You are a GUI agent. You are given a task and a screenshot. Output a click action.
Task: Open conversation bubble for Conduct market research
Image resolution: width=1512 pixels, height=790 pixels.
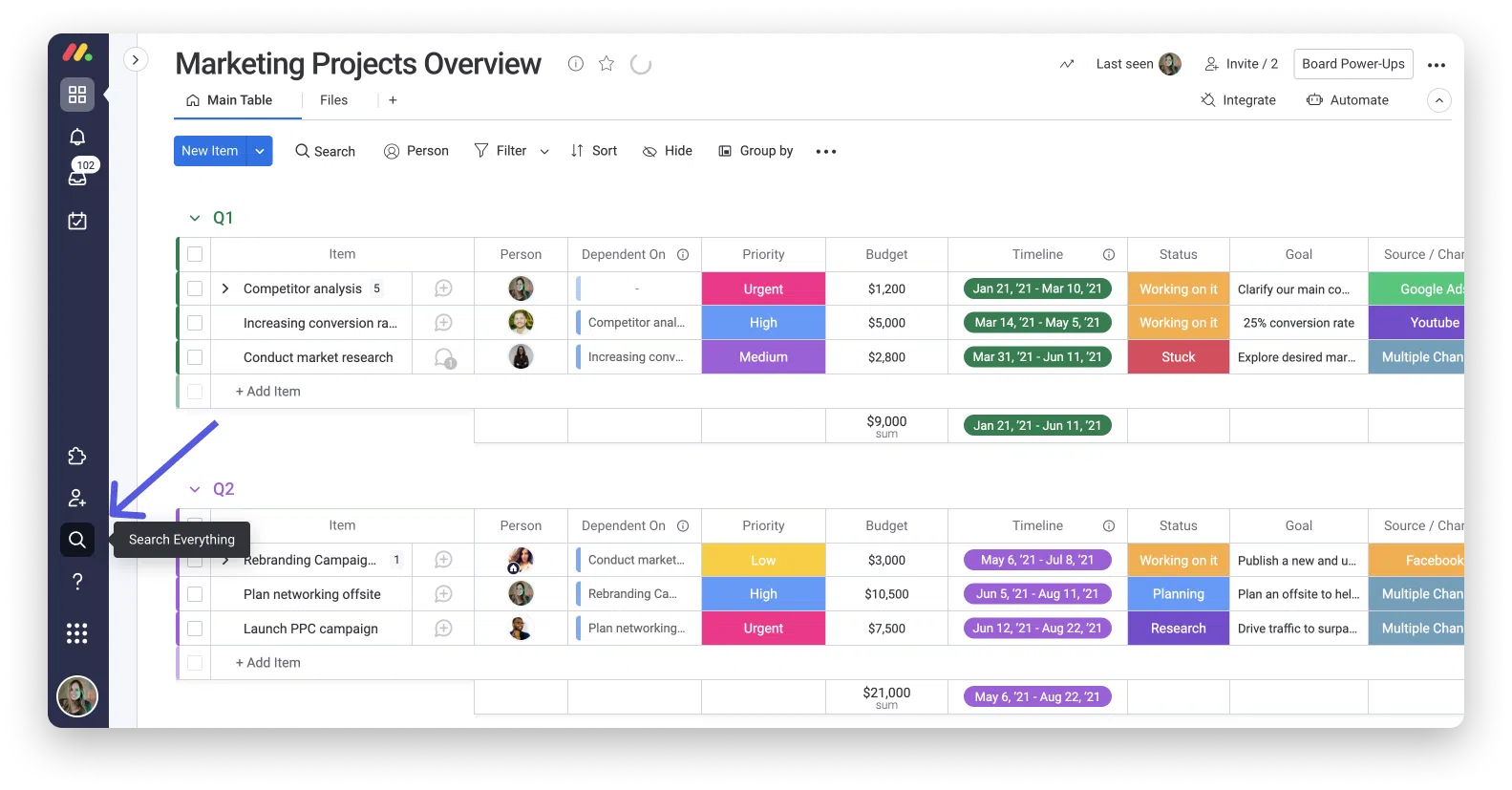pyautogui.click(x=444, y=357)
